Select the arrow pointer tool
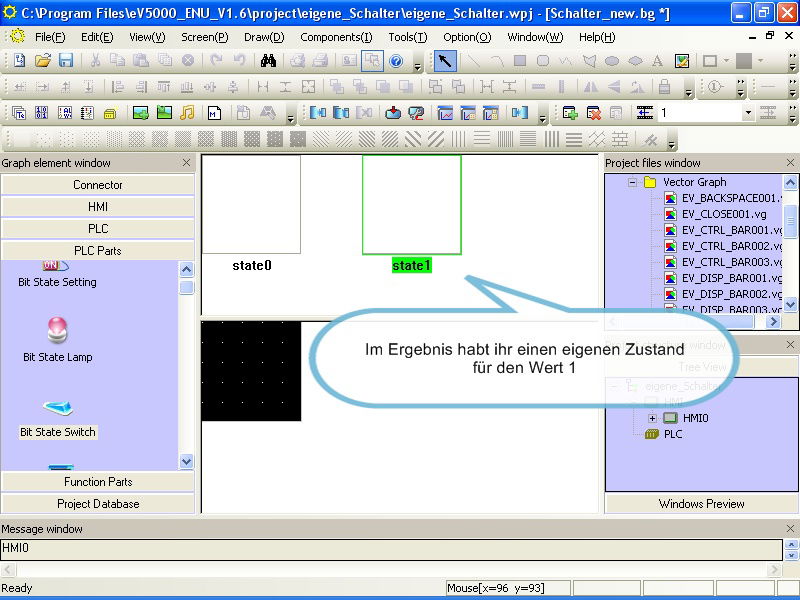 pyautogui.click(x=445, y=61)
